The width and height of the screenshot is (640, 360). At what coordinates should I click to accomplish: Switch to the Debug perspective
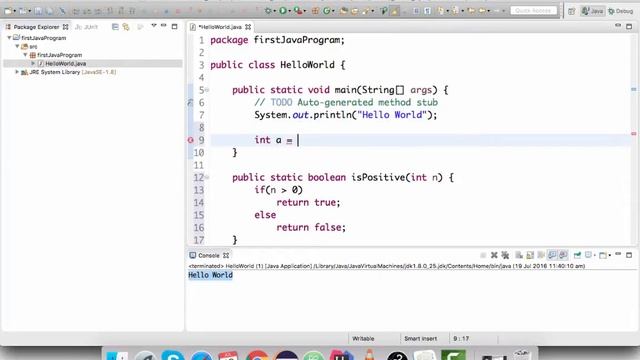(620, 11)
